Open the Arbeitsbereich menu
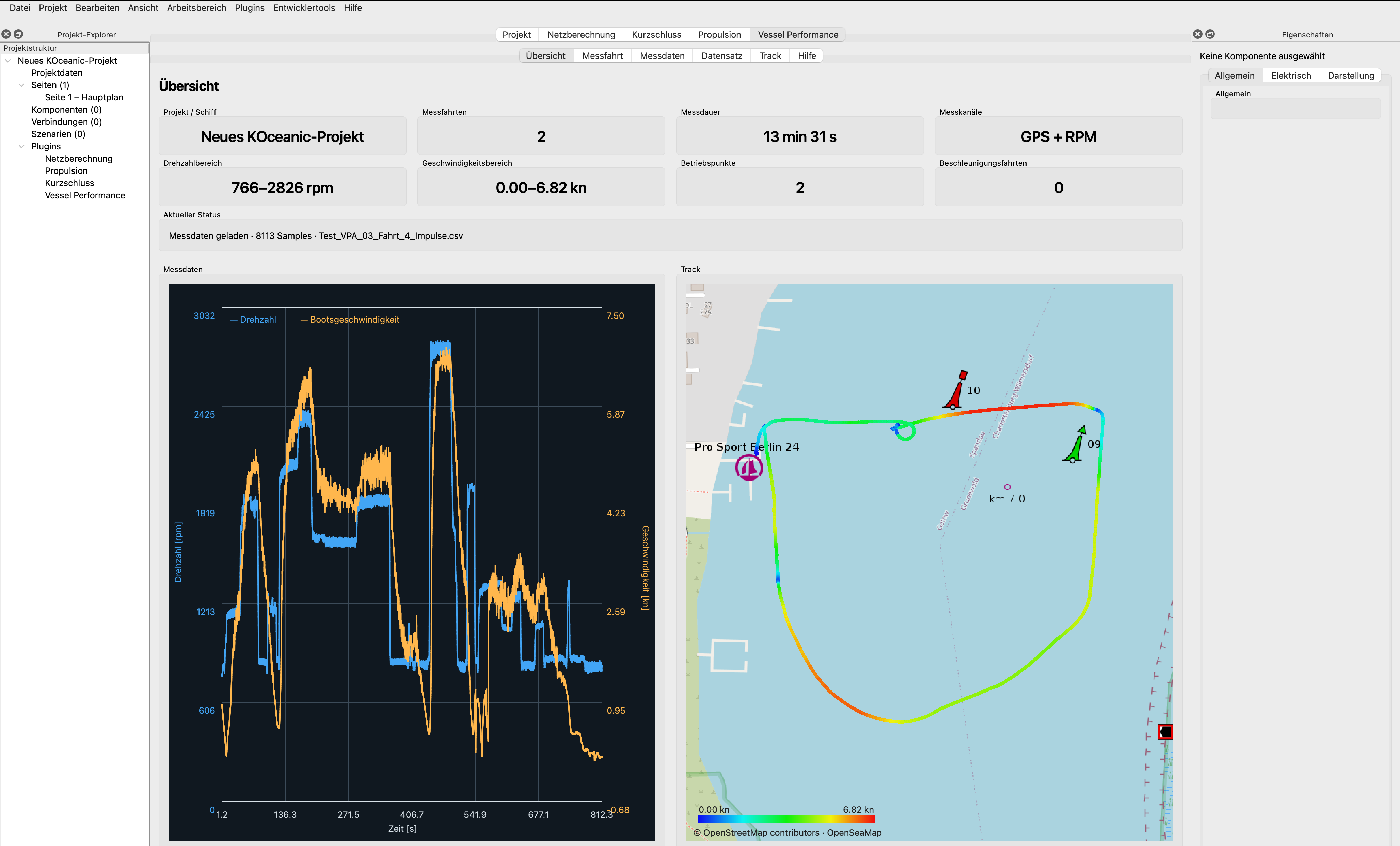This screenshot has width=1400, height=846. pos(196,8)
